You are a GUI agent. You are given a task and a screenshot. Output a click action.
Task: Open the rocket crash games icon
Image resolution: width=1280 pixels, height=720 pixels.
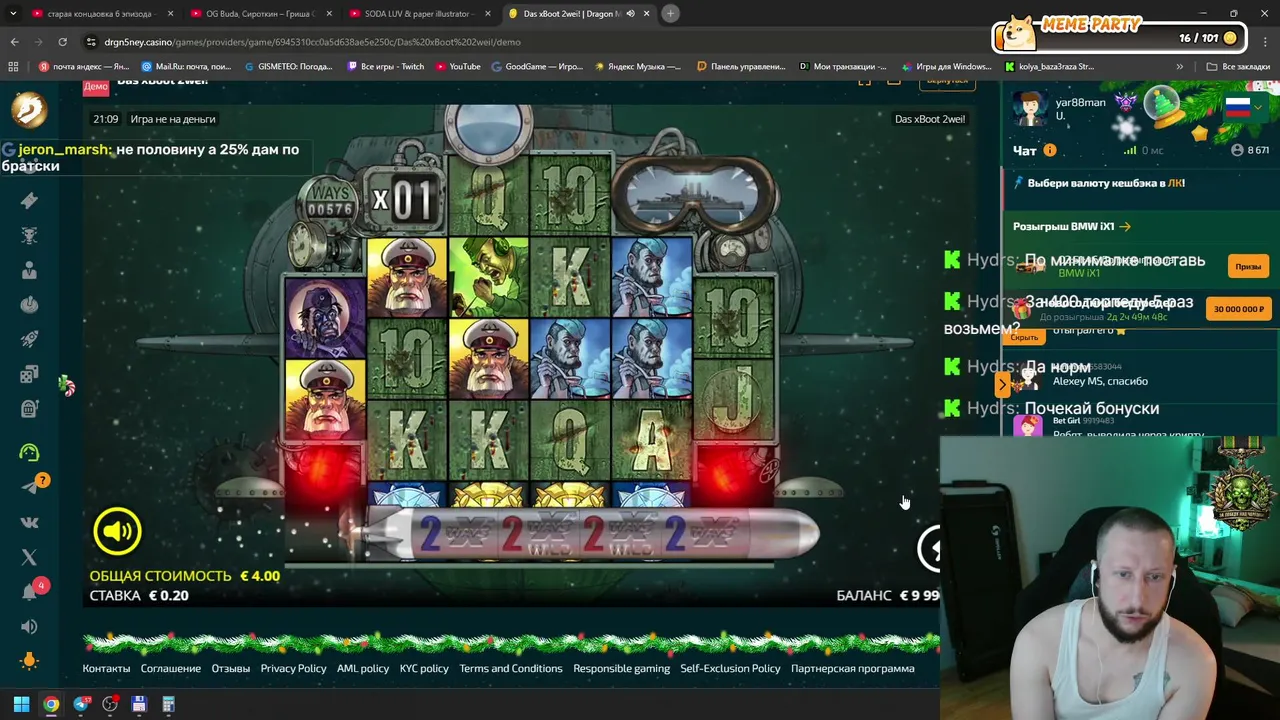point(29,339)
